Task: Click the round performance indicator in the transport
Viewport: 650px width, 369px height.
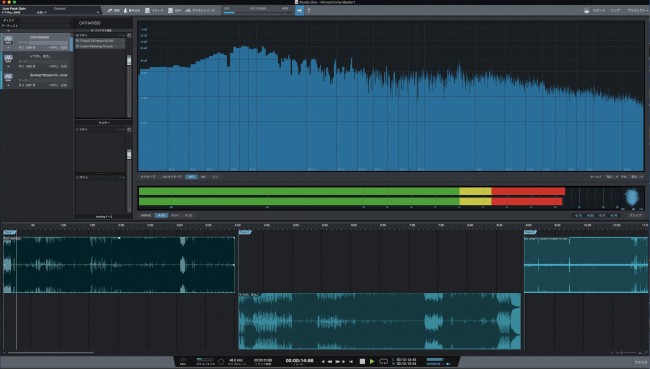Action: (x=221, y=362)
